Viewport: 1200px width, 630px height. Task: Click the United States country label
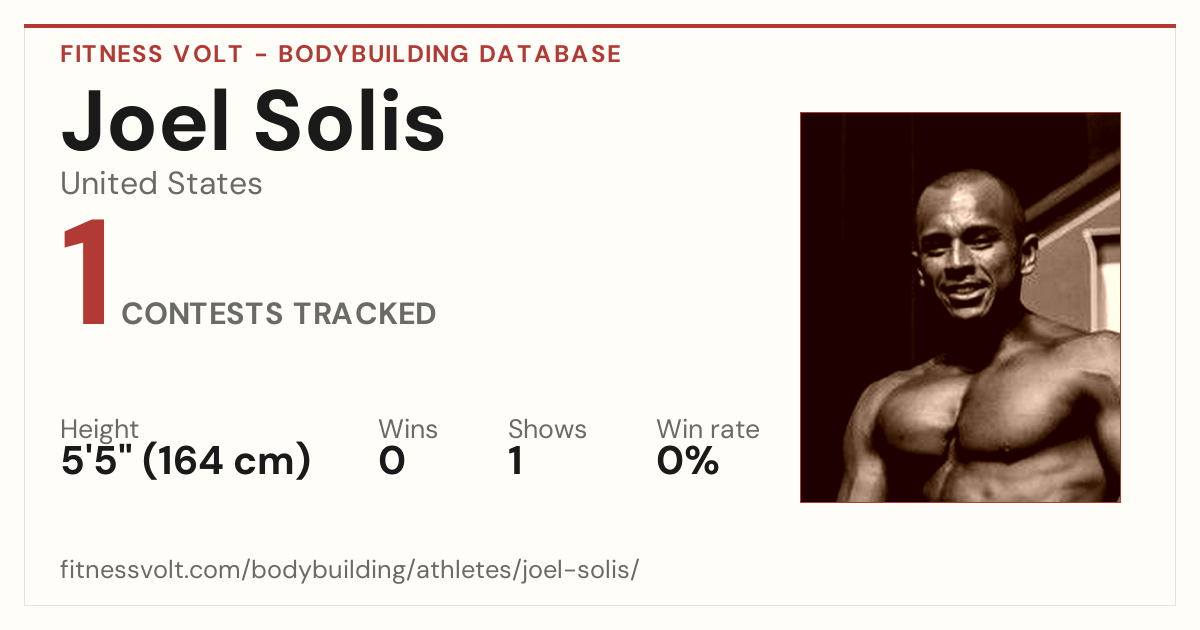point(161,183)
